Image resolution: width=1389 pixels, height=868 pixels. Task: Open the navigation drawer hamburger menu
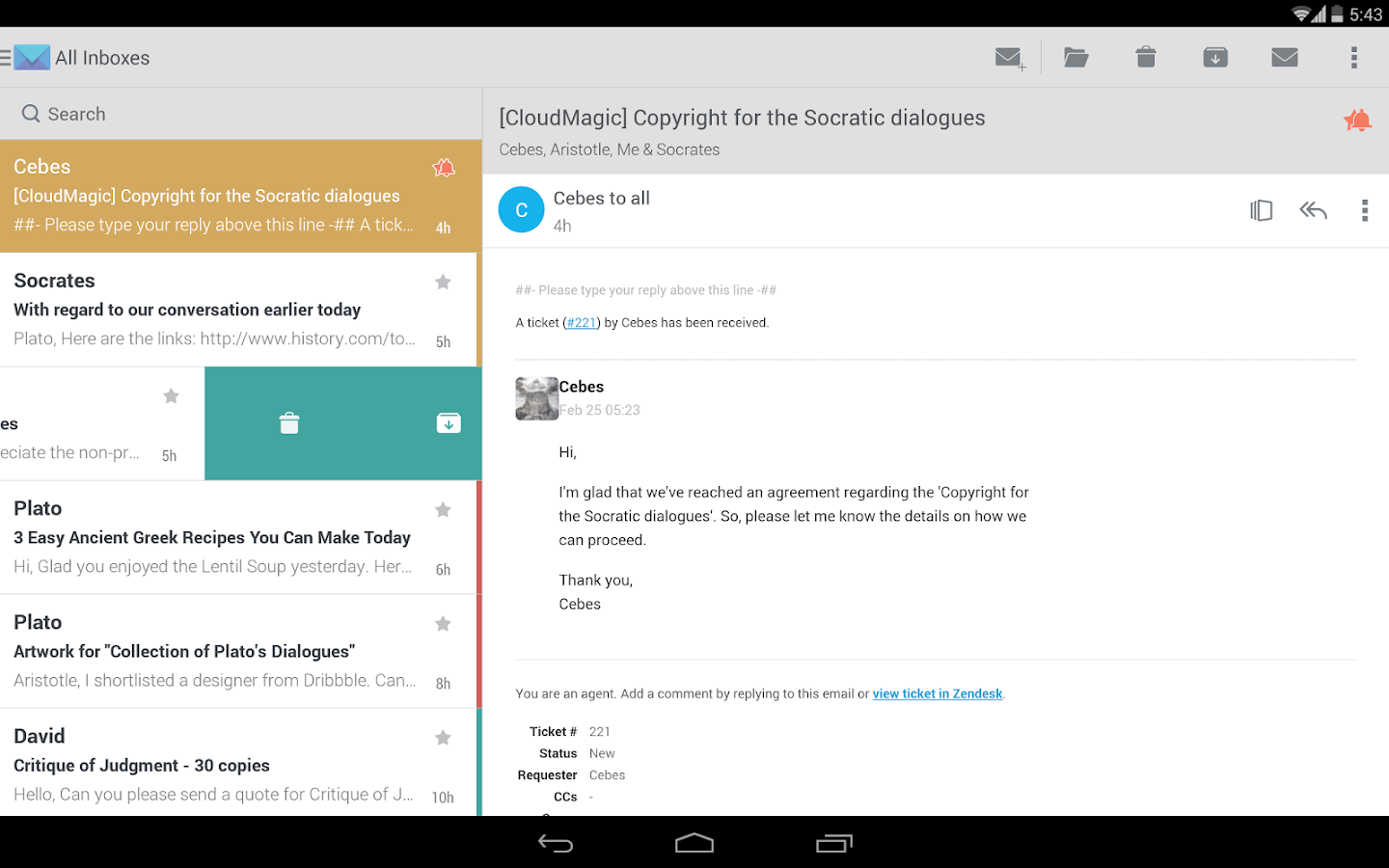(x=6, y=58)
